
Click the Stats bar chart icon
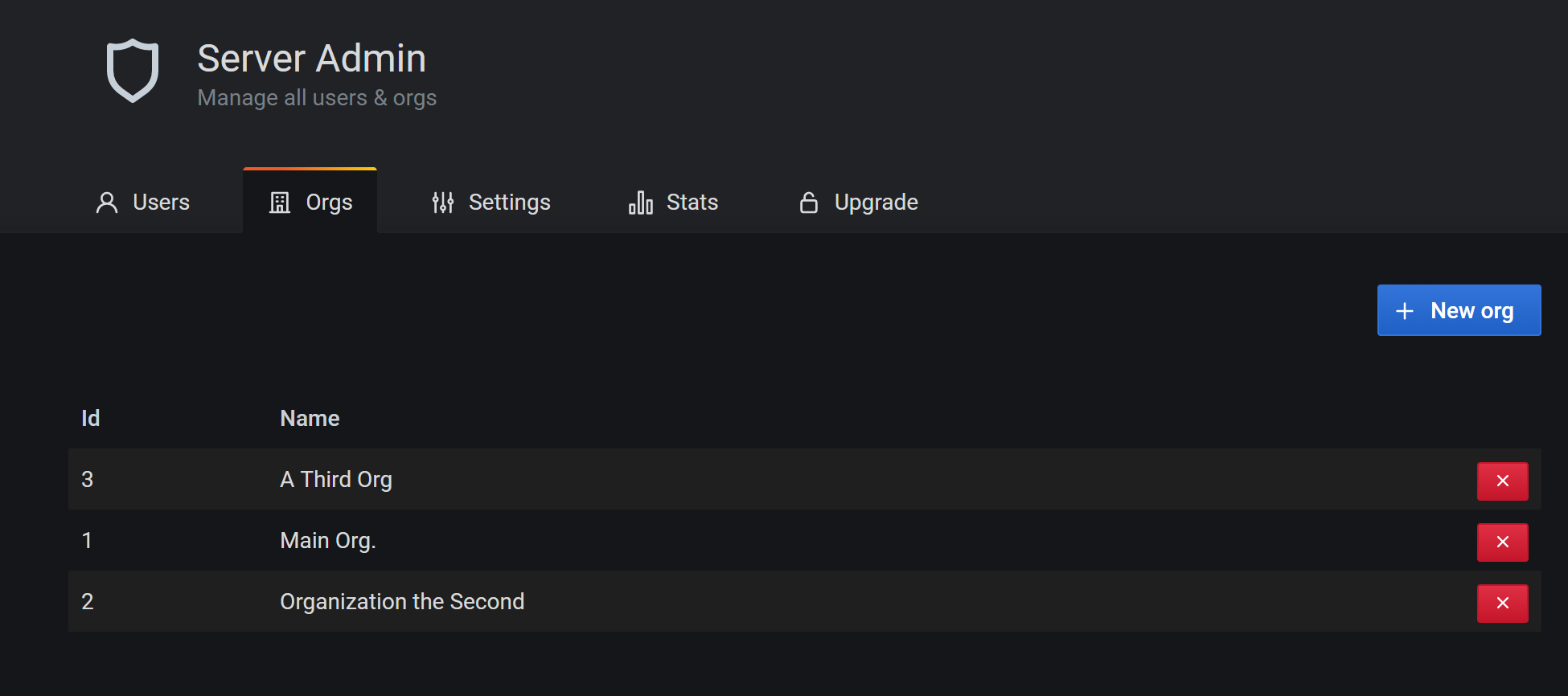[x=639, y=203]
